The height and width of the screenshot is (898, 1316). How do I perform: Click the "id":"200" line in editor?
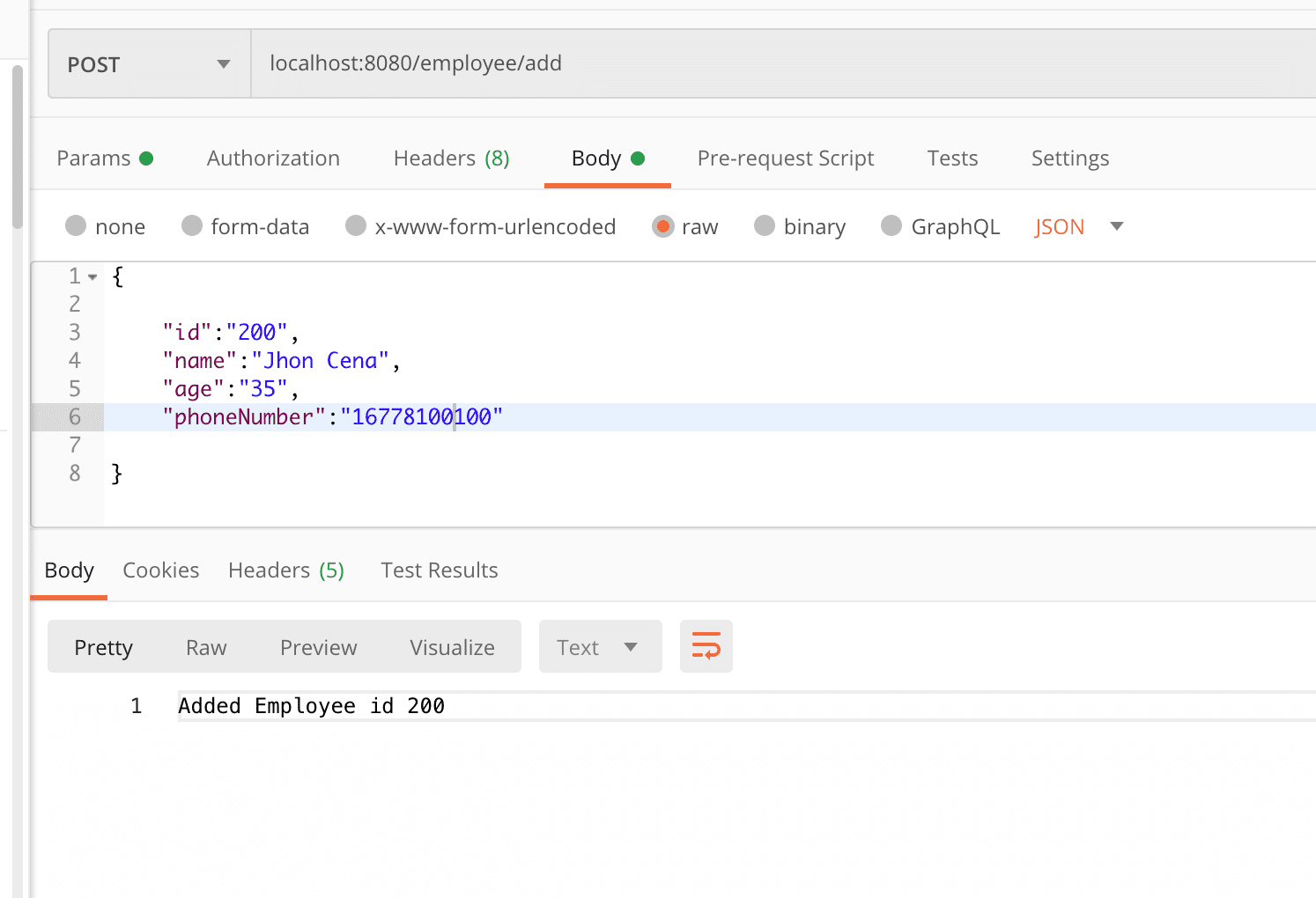click(231, 332)
